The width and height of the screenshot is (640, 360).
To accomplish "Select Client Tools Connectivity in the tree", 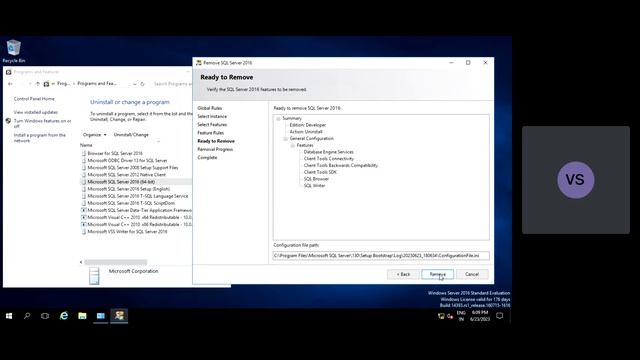I will 329,159.
